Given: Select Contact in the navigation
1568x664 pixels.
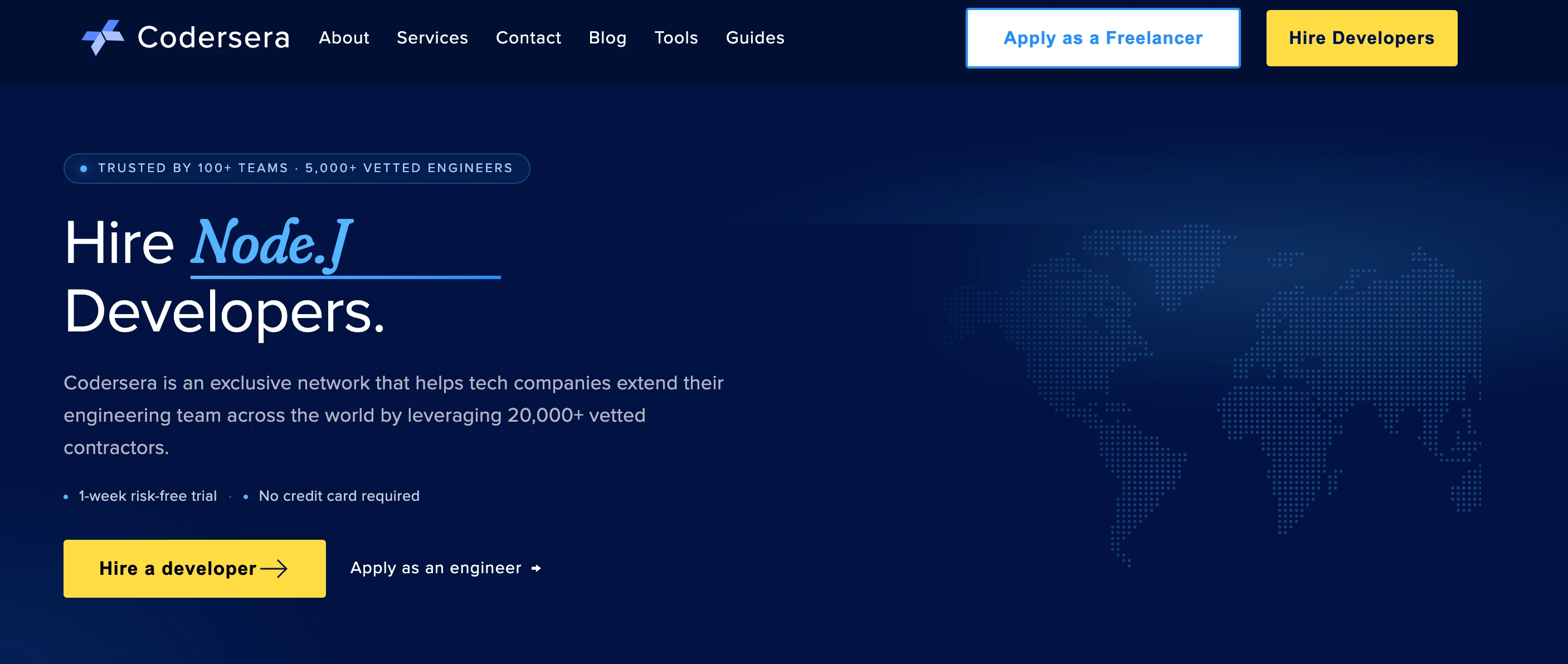Looking at the screenshot, I should point(528,38).
